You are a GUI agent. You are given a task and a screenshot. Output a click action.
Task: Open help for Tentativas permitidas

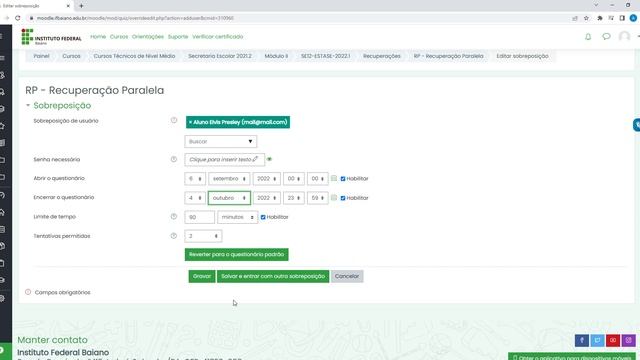point(174,236)
